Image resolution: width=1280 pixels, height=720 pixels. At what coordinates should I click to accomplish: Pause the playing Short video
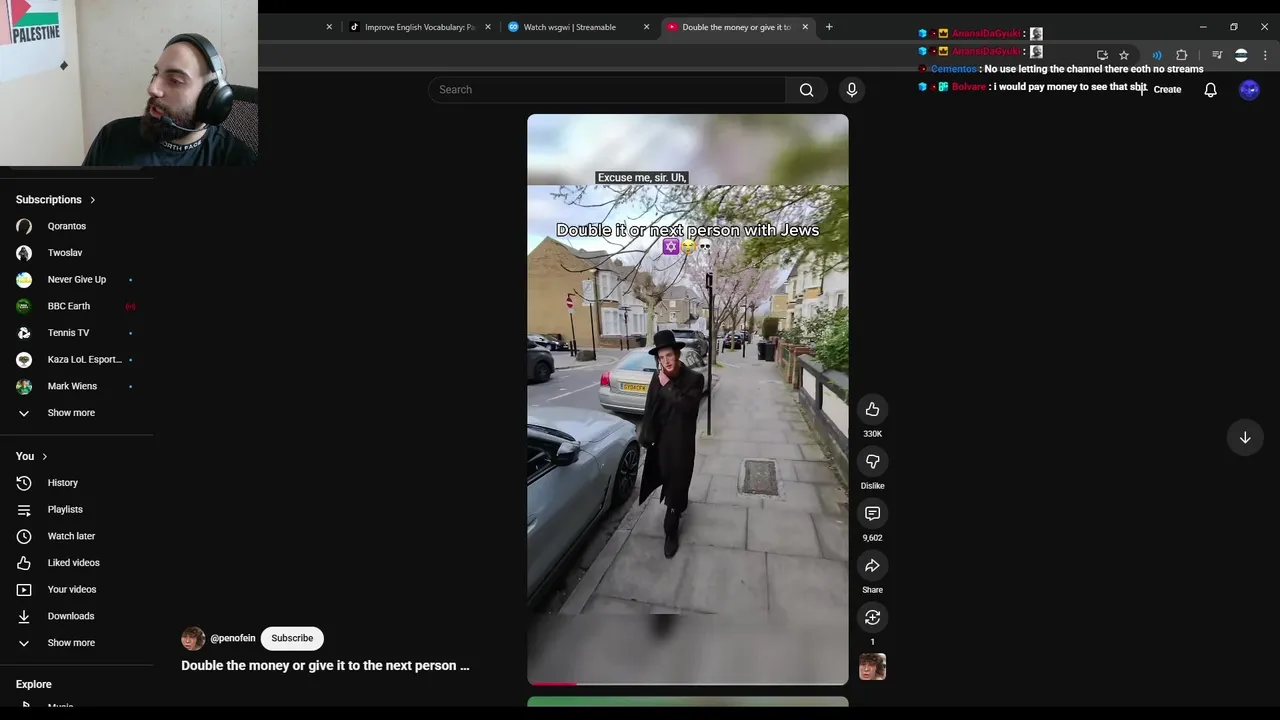pos(688,399)
